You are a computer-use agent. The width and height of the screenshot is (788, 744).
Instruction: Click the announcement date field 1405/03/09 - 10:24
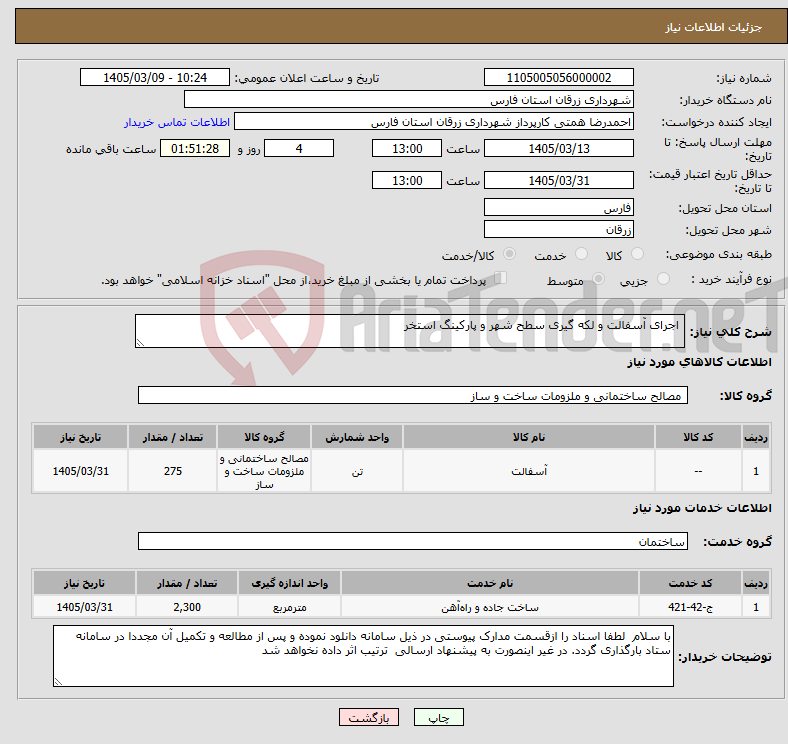coord(155,78)
